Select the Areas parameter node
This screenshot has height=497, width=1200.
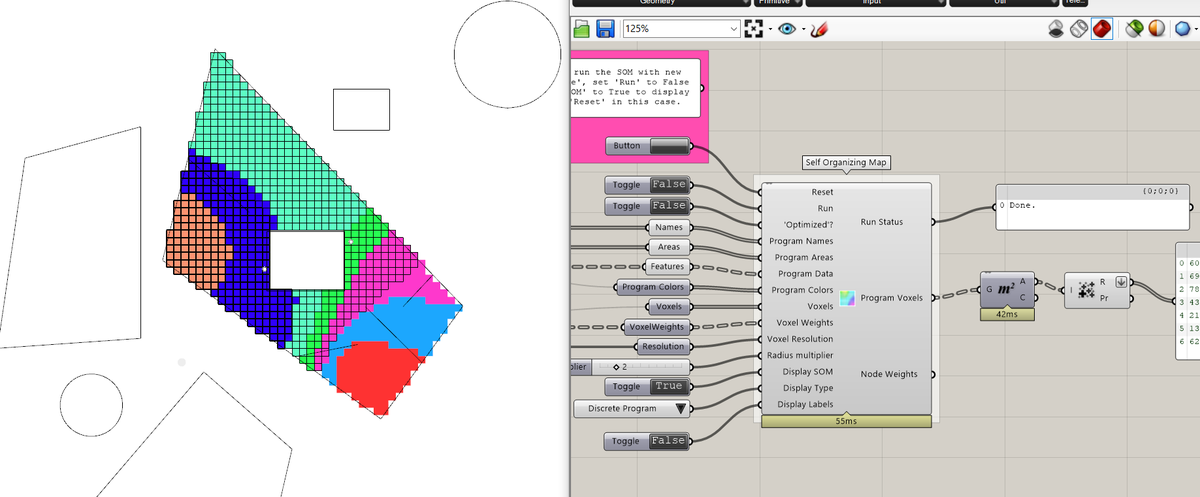(669, 247)
